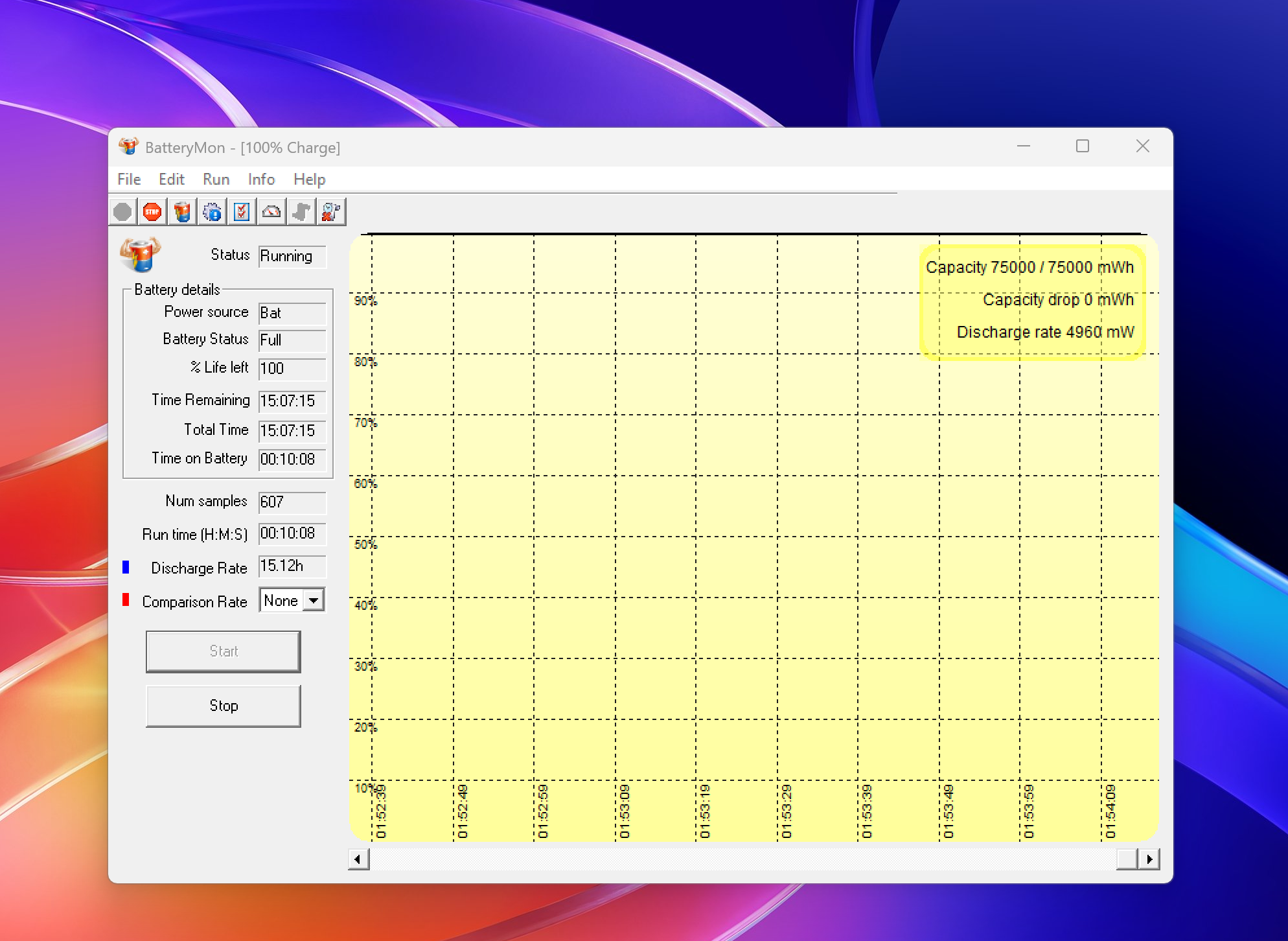Click the 90% graph axis label
Viewport: 1288px width, 941px height.
click(365, 301)
